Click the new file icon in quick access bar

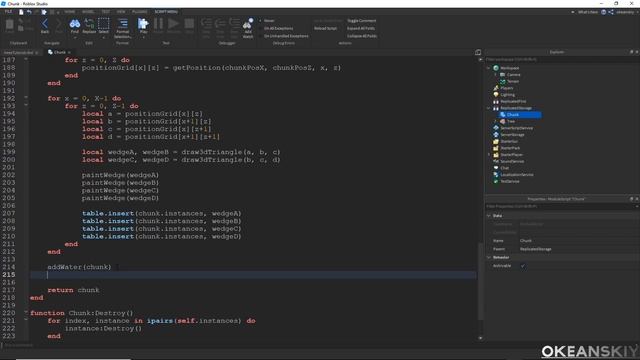tap(21, 12)
